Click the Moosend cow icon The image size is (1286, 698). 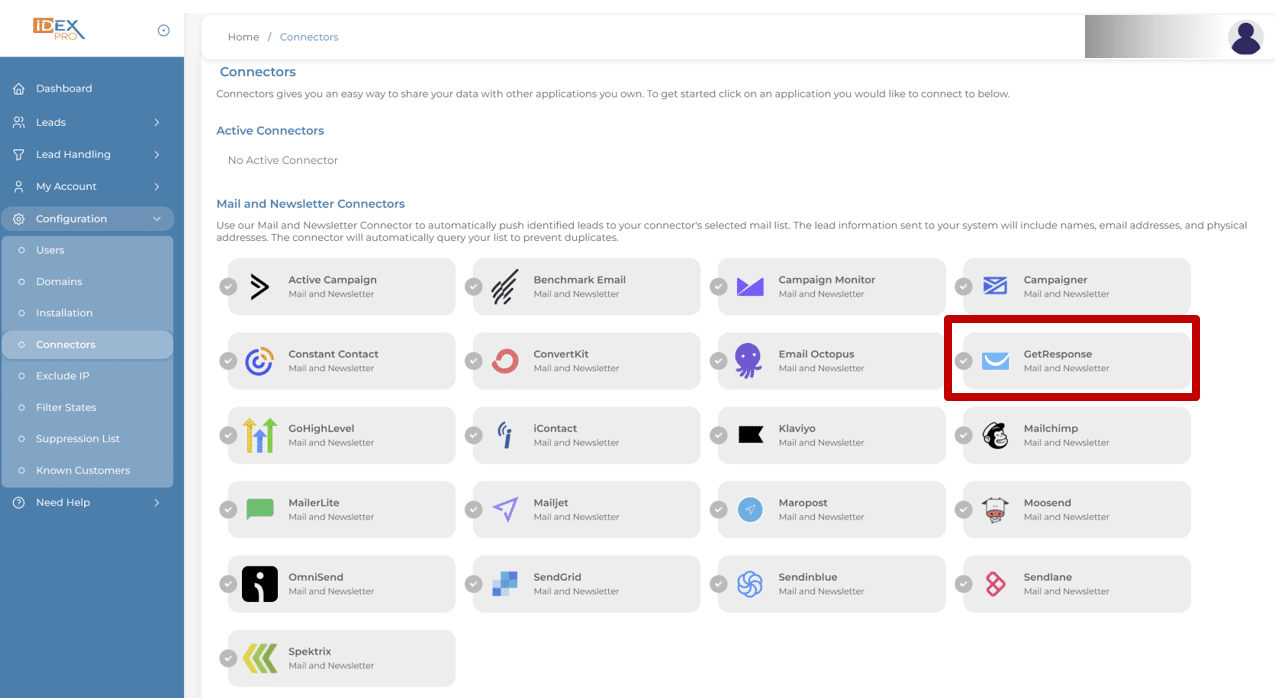[x=995, y=509]
